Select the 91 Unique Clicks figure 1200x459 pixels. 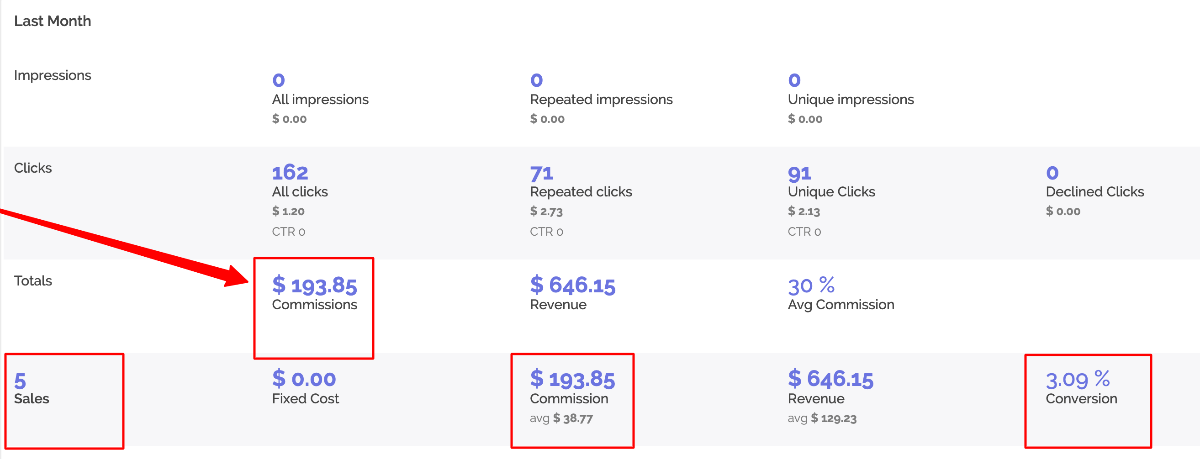tap(800, 173)
